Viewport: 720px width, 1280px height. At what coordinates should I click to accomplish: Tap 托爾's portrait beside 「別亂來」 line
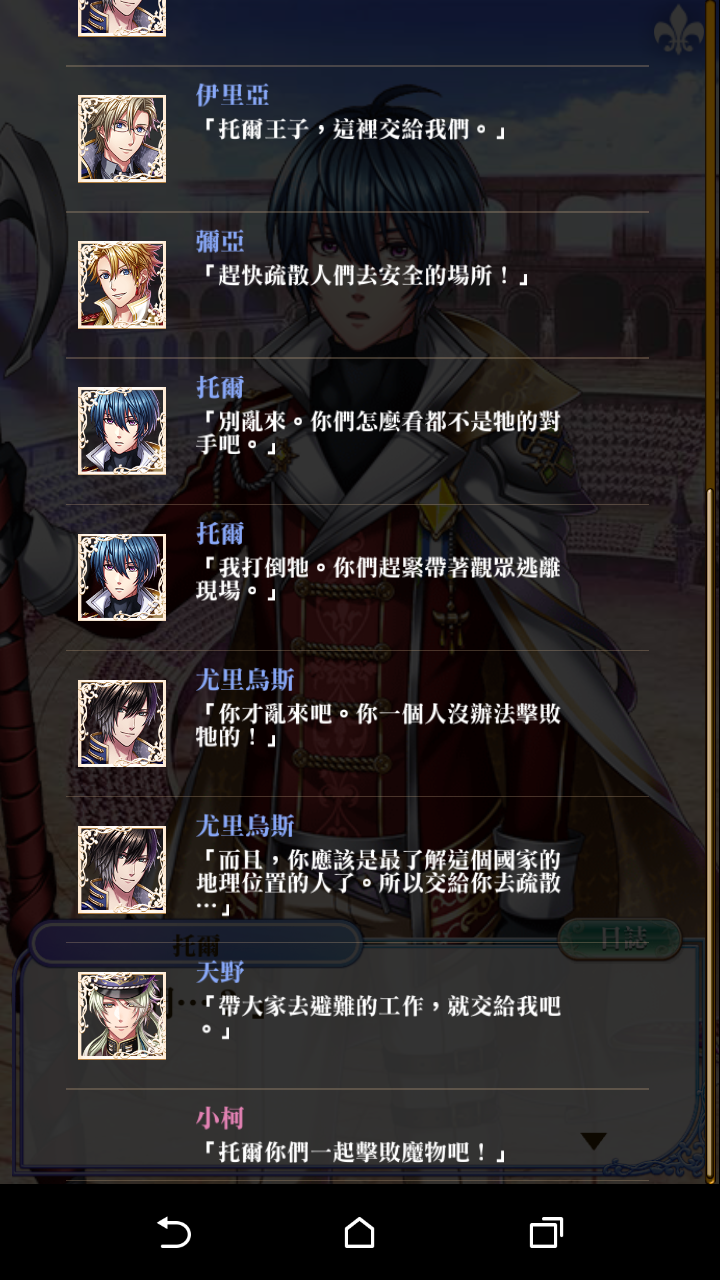tap(122, 431)
